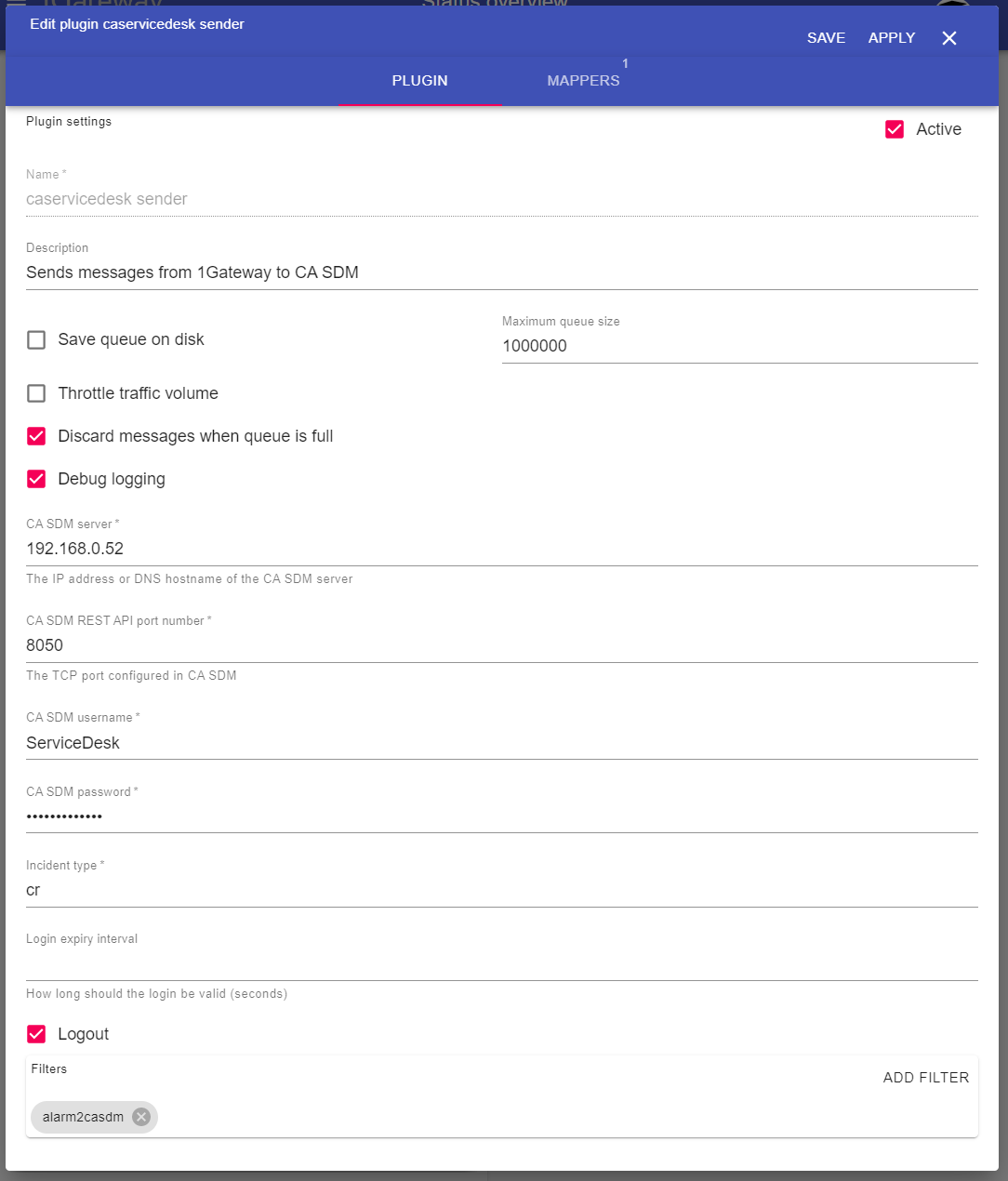
Task: Click the APPLY button
Action: coord(891,38)
